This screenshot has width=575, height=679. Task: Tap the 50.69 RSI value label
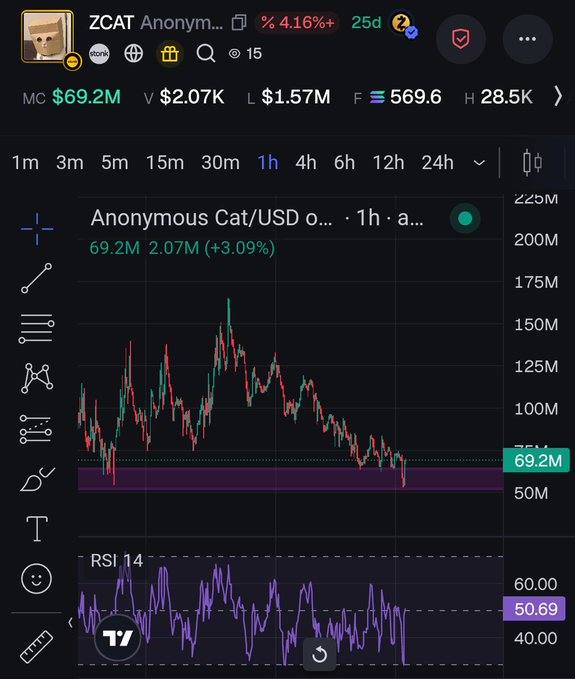[x=534, y=609]
